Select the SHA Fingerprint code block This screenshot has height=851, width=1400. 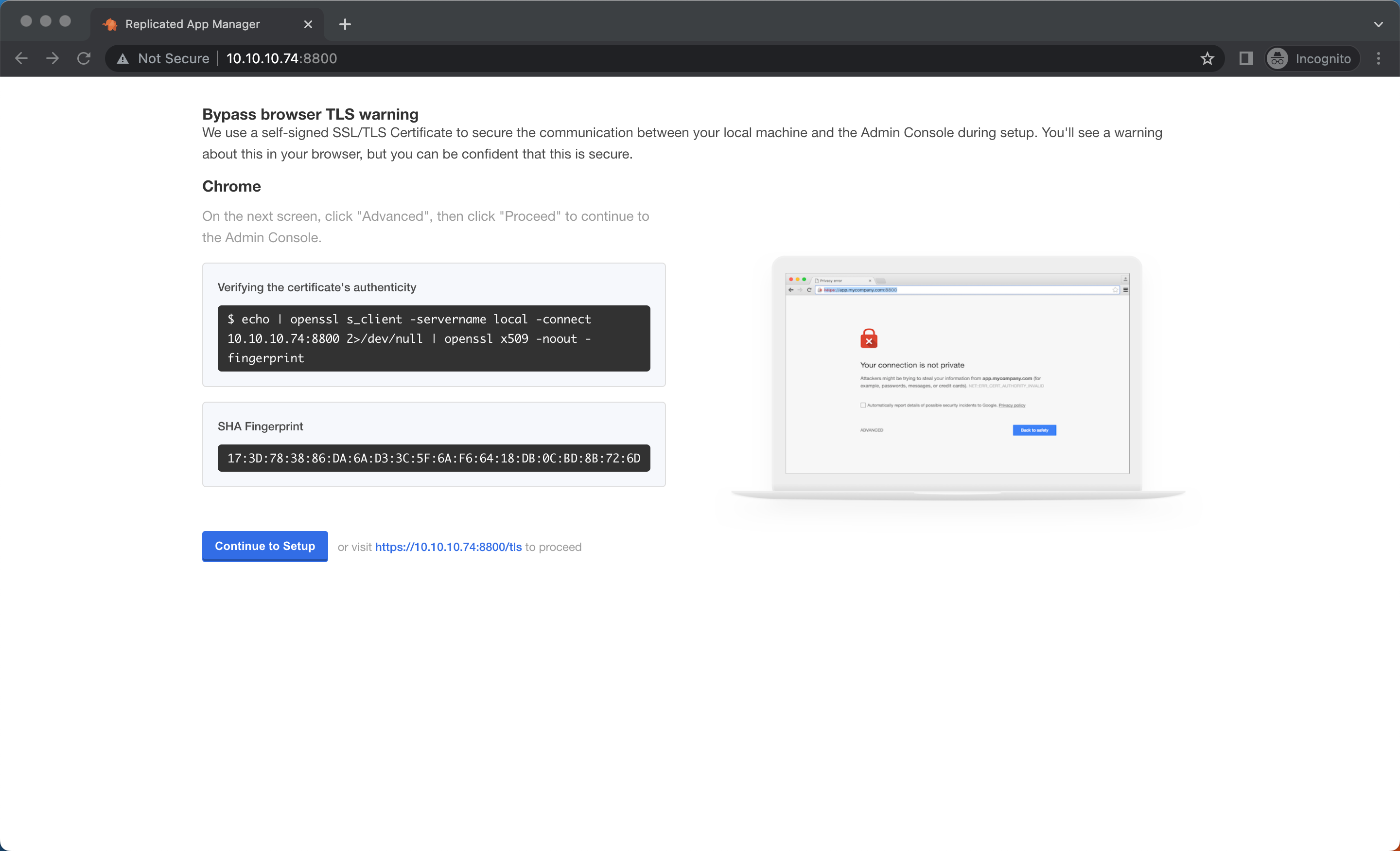(434, 458)
